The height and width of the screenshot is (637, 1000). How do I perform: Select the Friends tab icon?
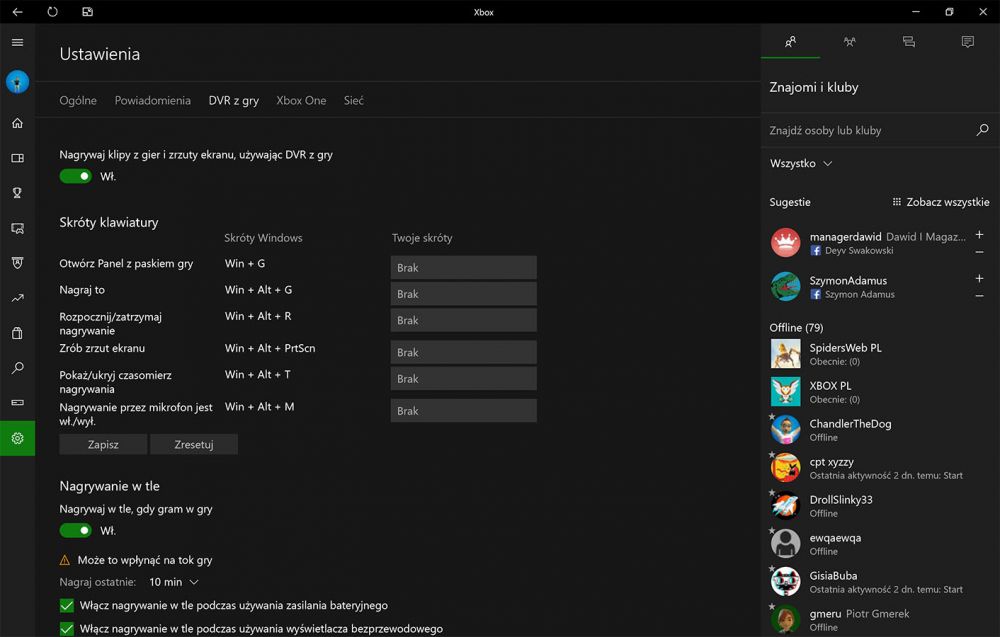point(790,42)
